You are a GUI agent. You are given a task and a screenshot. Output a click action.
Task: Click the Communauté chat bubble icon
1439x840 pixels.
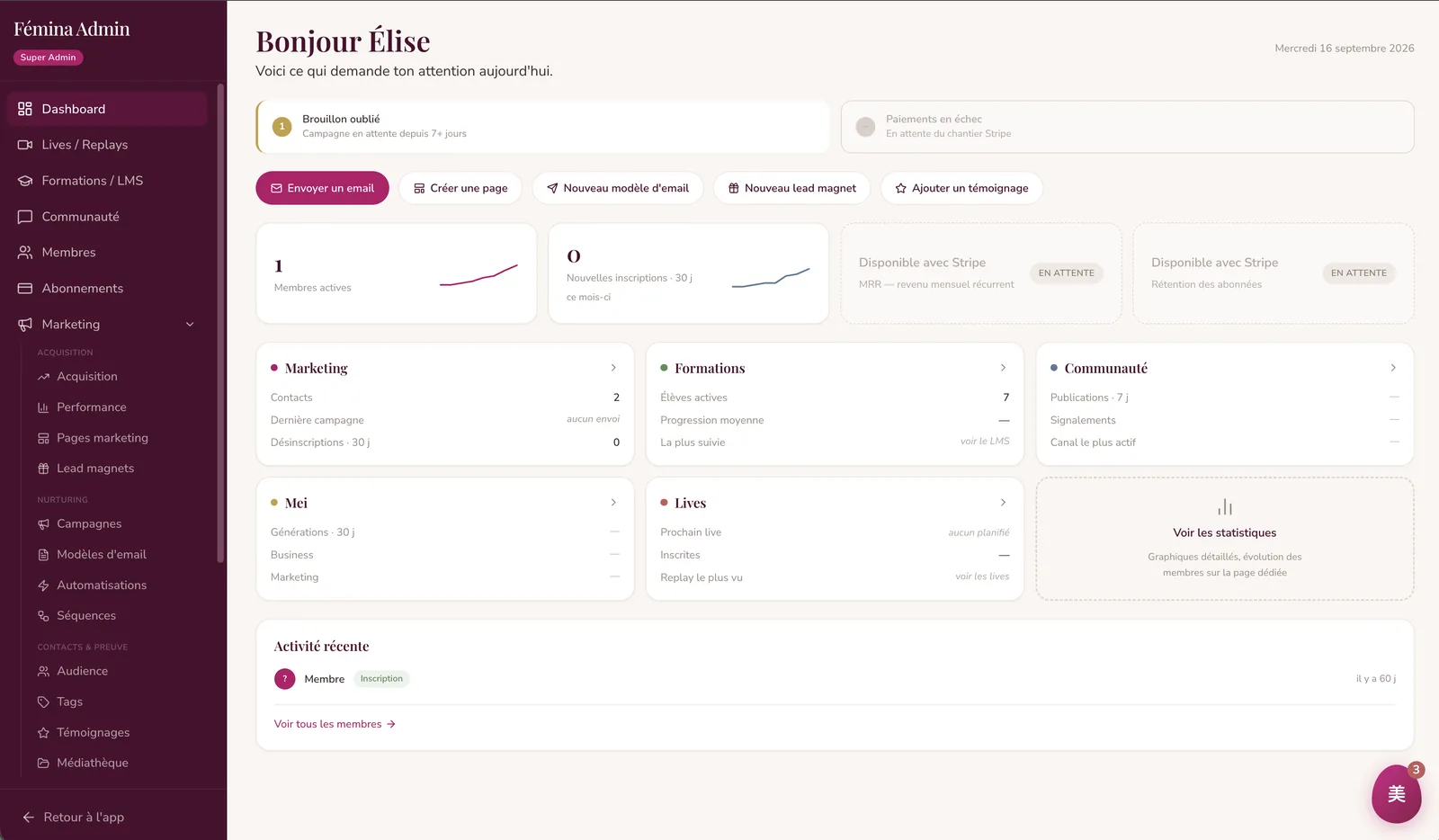(x=25, y=217)
